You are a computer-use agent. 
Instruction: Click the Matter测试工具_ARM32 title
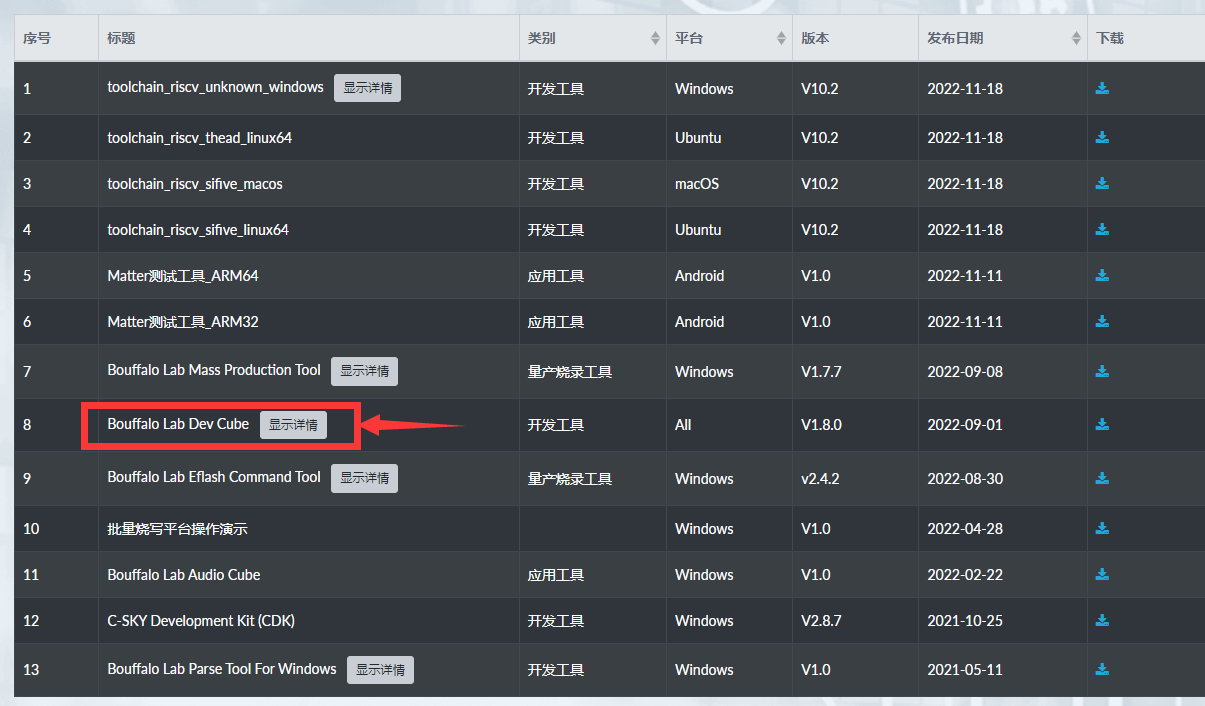pos(183,321)
